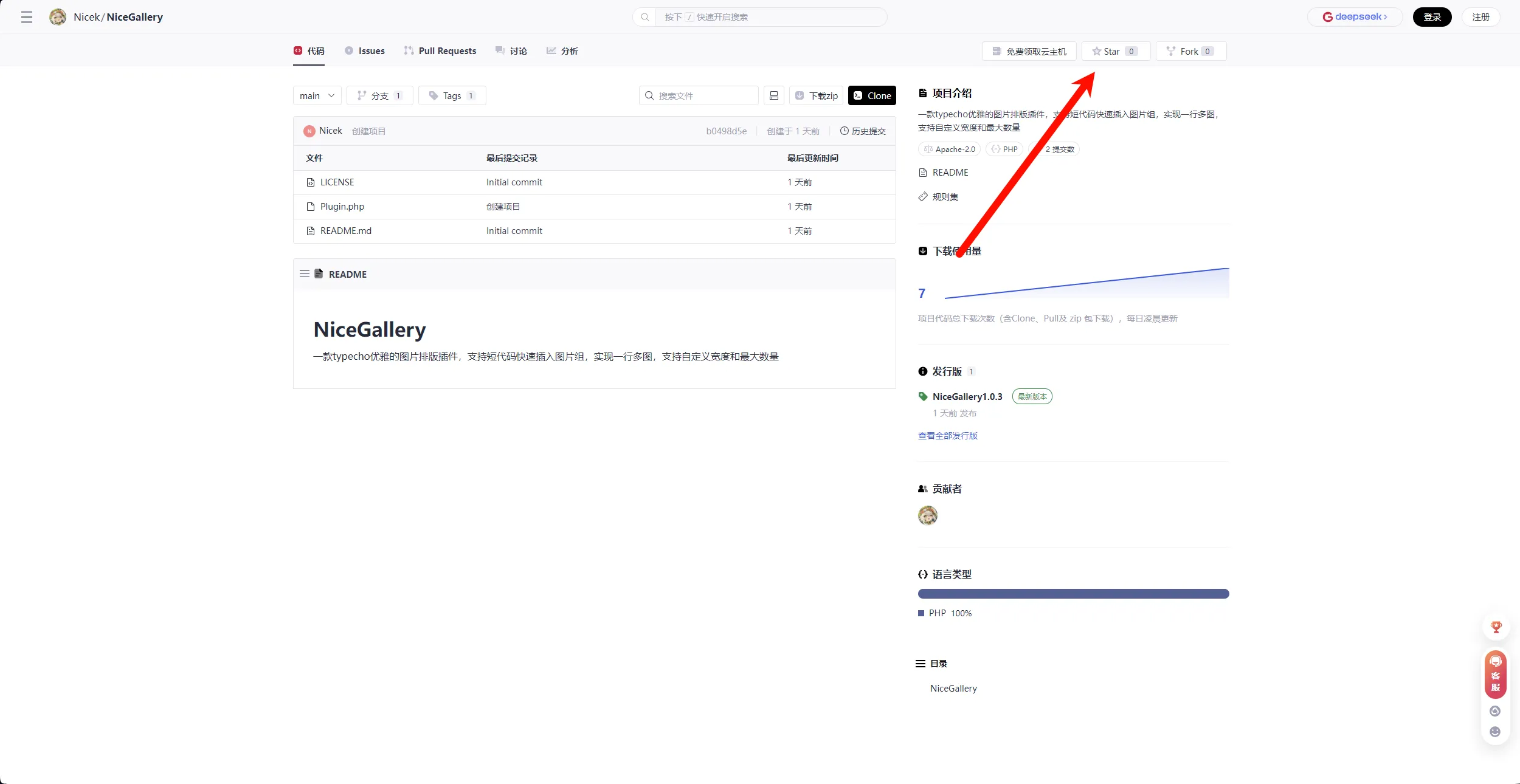The image size is (1520, 784).
Task: Open NiceGallery1.0.3 release
Action: pyautogui.click(x=967, y=397)
